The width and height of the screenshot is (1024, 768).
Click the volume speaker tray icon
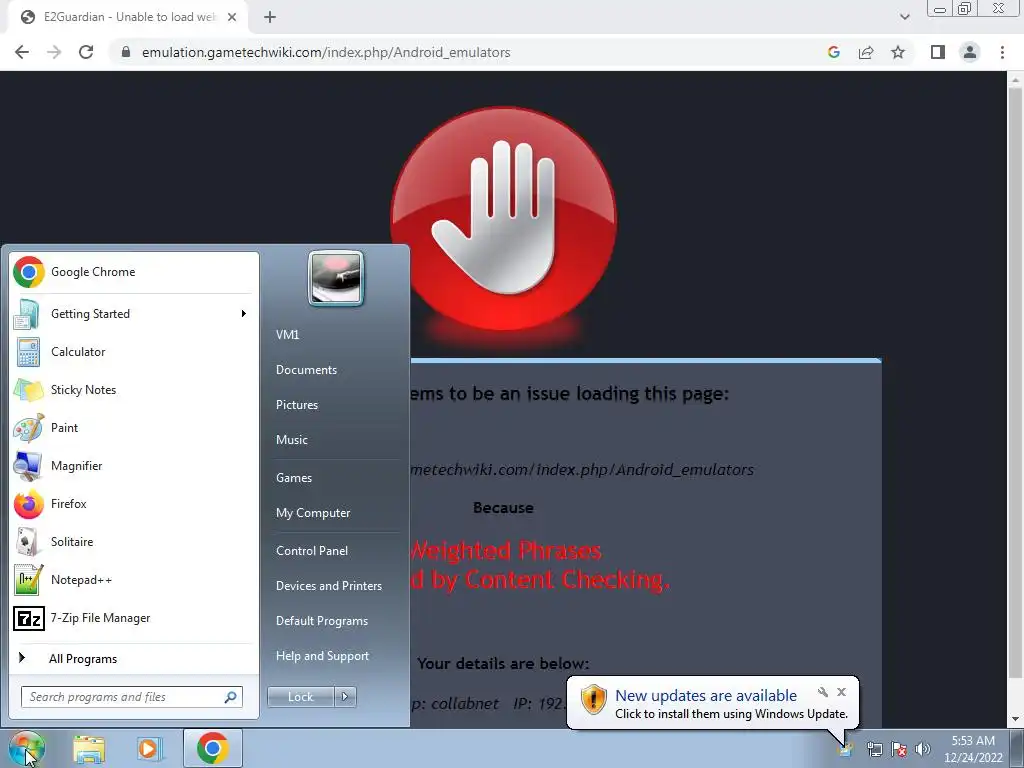pos(923,749)
